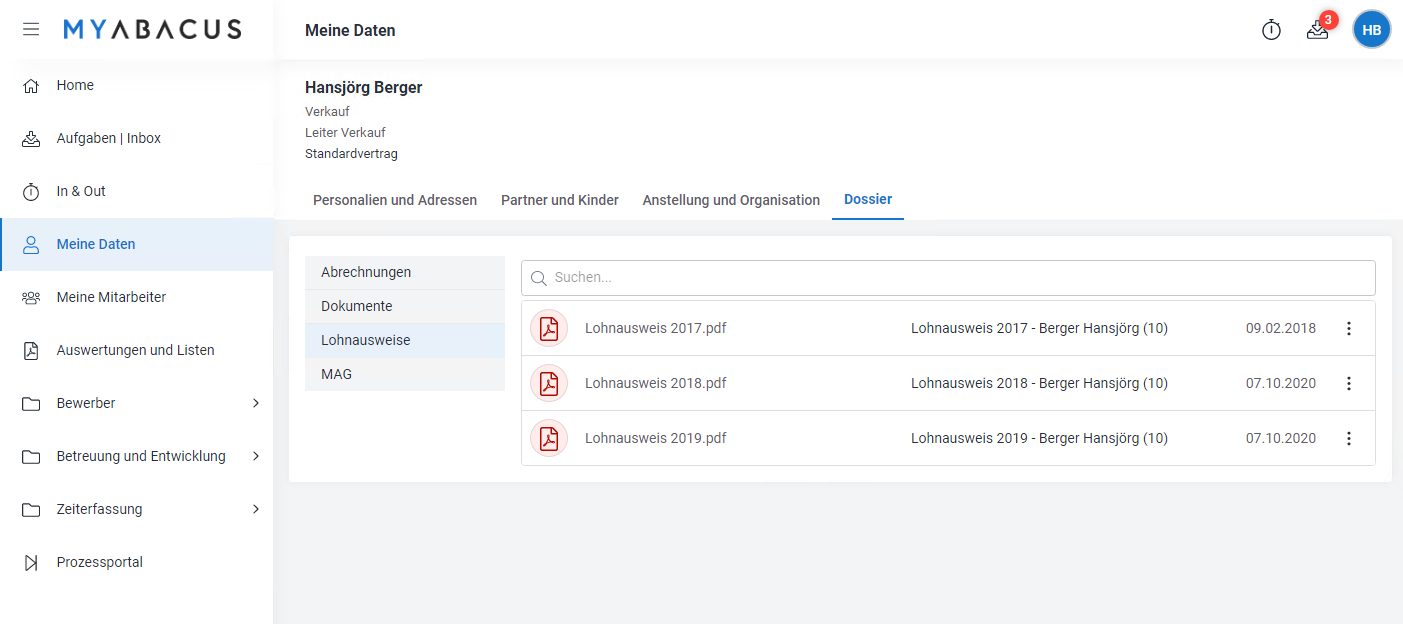Open the stopwatch timer icon in header
1403x624 pixels.
pos(1271,30)
